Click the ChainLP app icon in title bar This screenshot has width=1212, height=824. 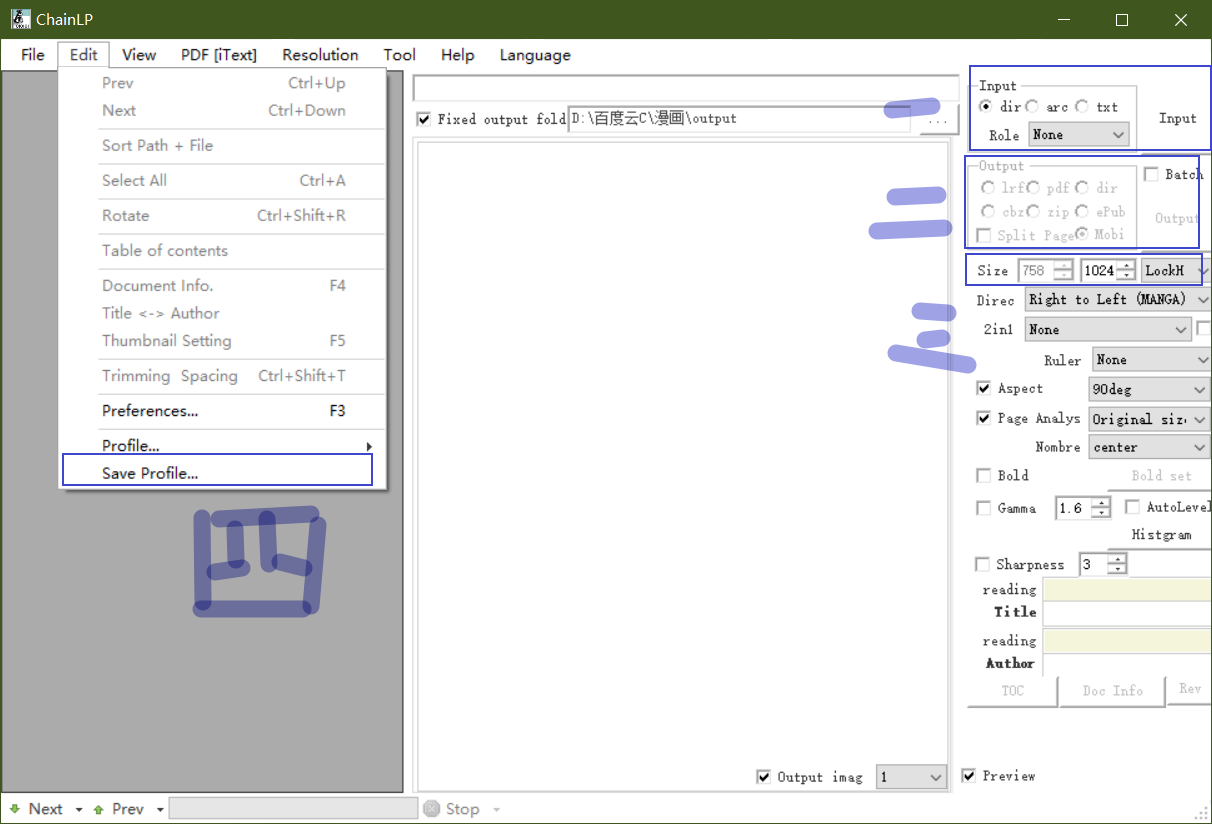(20, 19)
